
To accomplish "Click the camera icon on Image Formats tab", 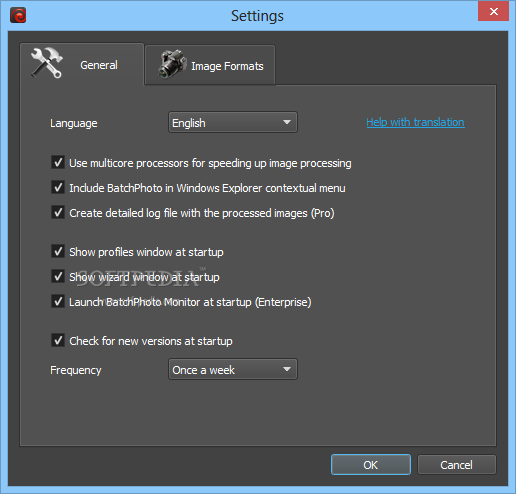I will (x=172, y=64).
